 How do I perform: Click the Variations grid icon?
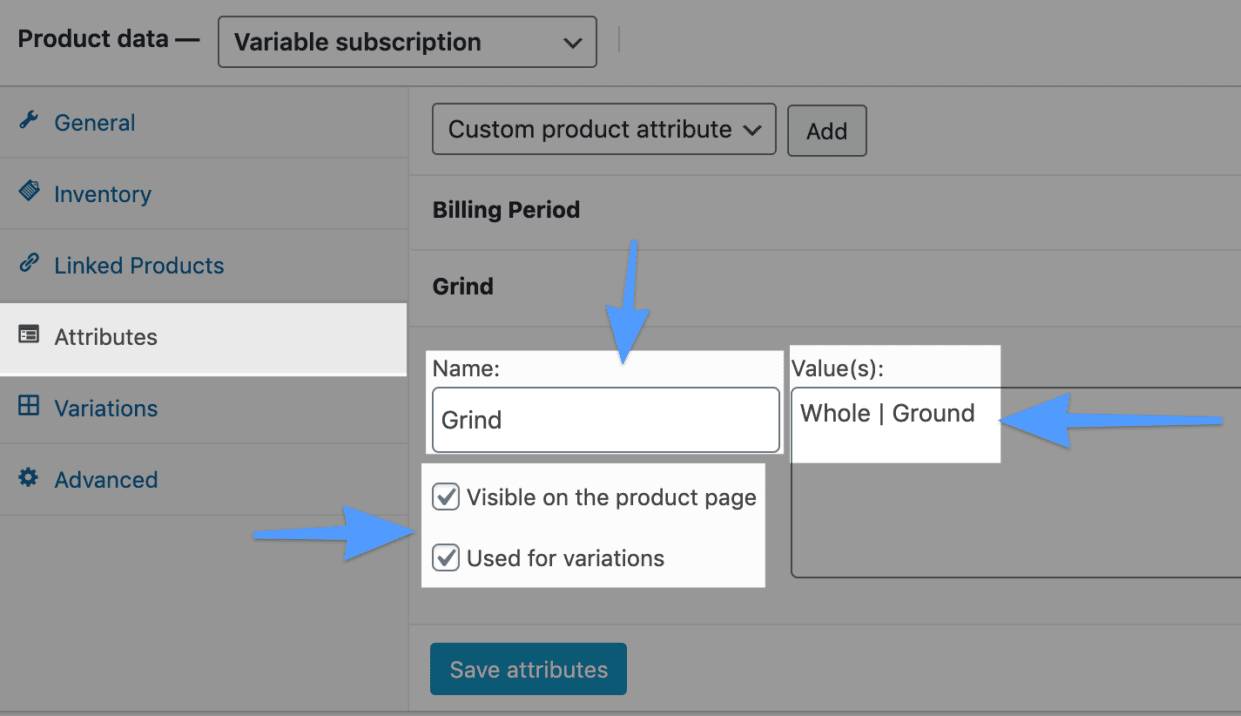click(x=29, y=406)
